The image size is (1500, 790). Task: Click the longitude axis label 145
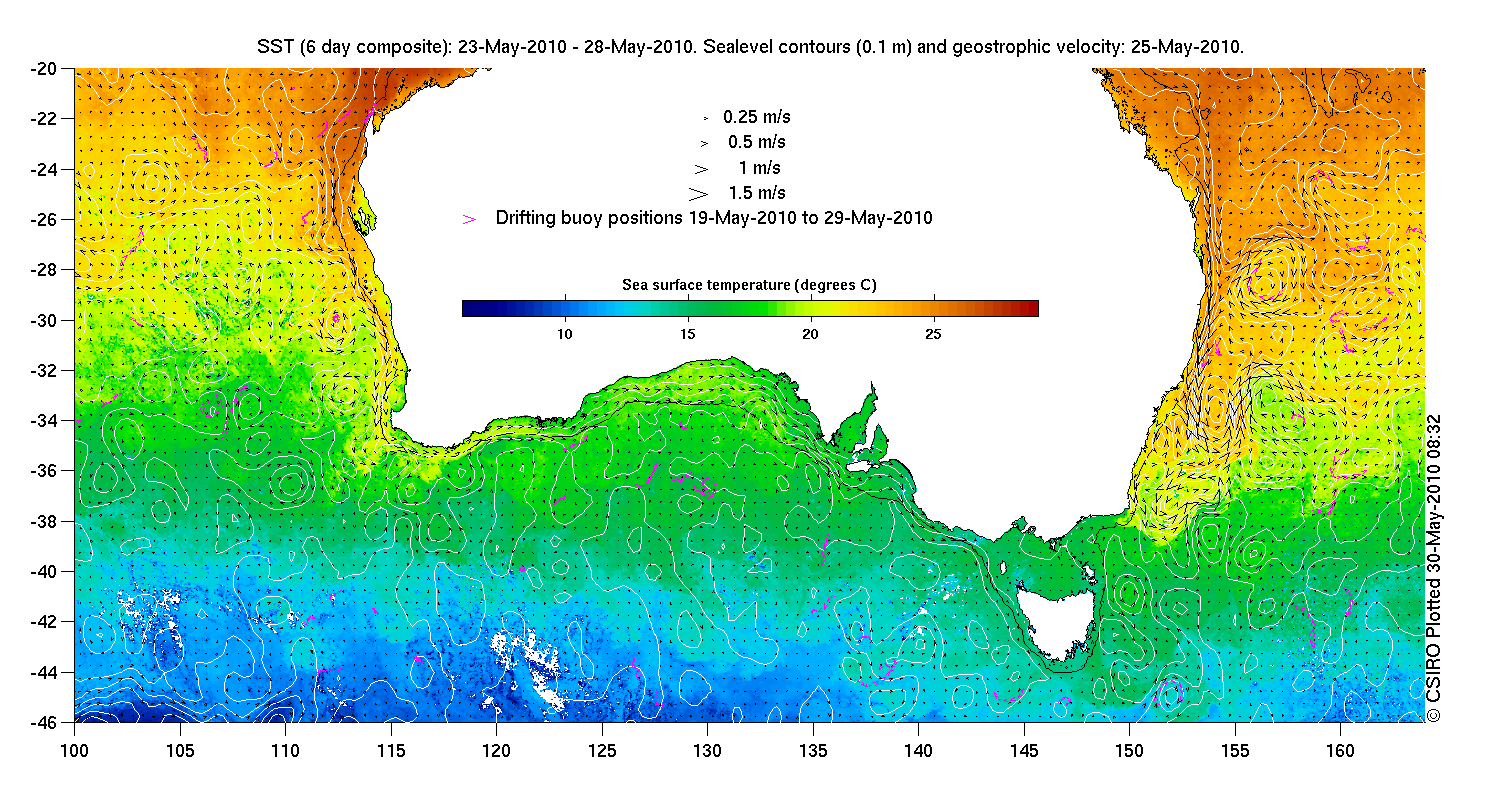(x=1024, y=749)
